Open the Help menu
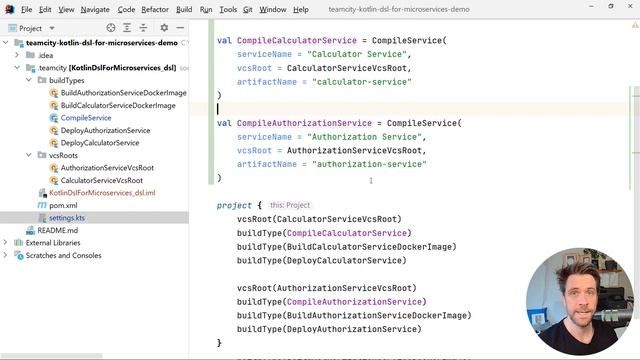The height and width of the screenshot is (360, 640). [301, 9]
